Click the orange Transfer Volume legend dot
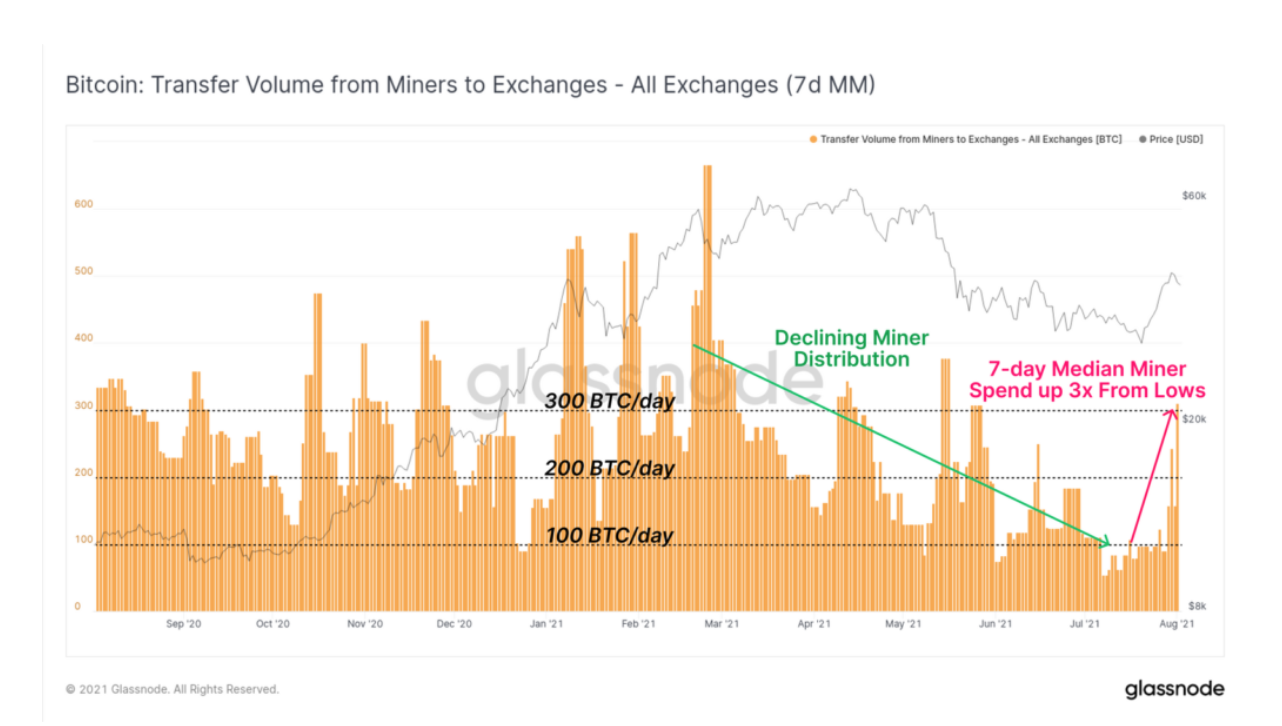 tap(813, 140)
